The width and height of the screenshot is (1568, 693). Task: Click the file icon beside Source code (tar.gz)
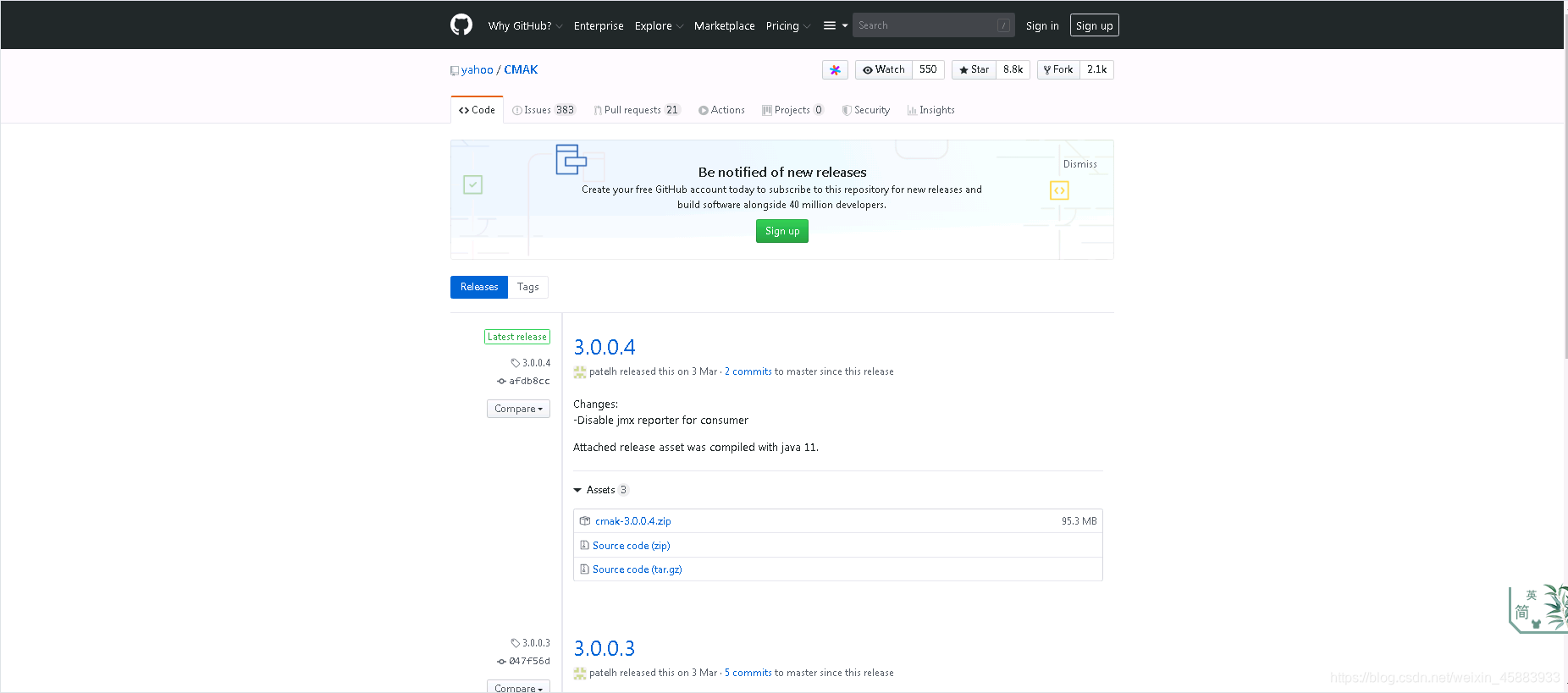tap(584, 569)
